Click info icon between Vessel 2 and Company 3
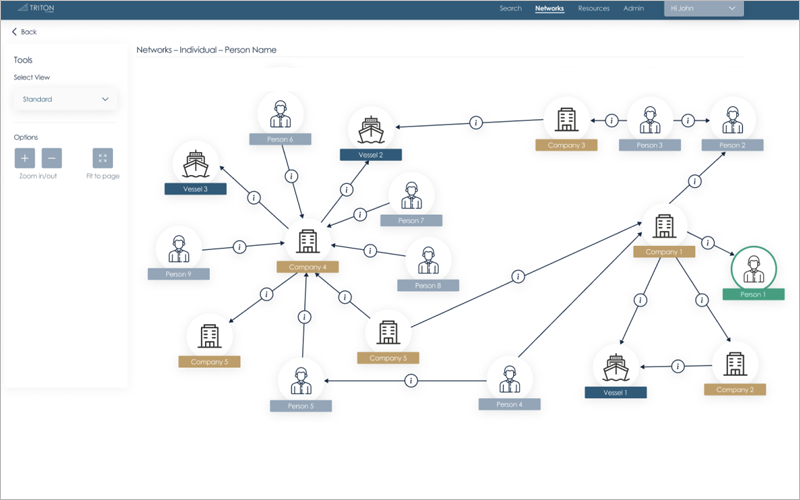 pos(476,122)
